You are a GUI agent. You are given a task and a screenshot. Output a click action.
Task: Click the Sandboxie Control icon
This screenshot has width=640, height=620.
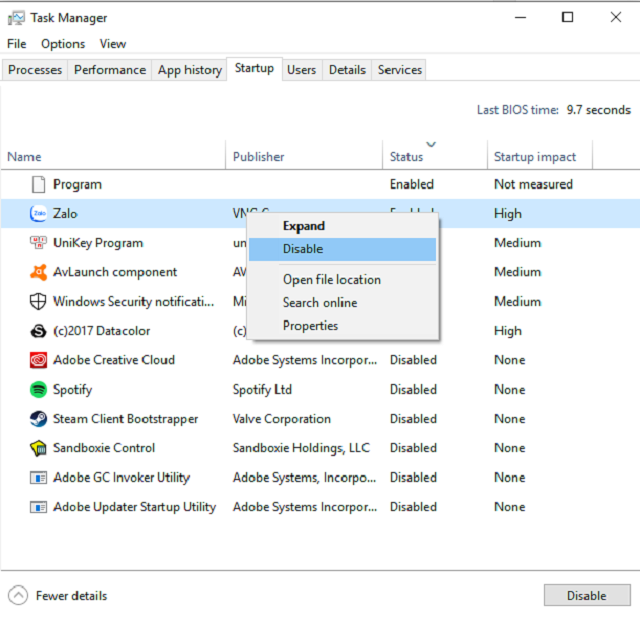coord(38,449)
